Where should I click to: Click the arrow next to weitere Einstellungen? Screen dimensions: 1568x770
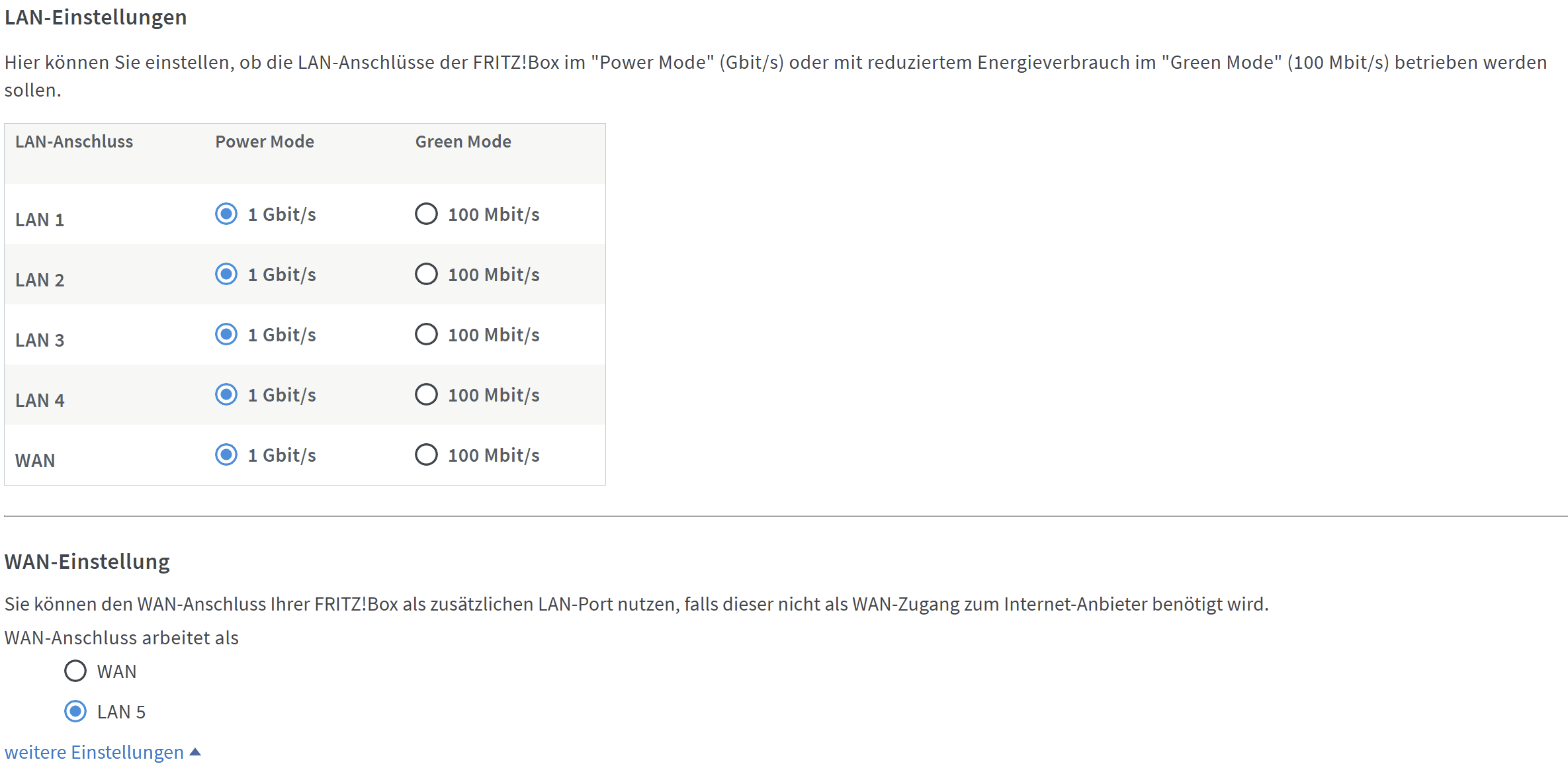195,752
